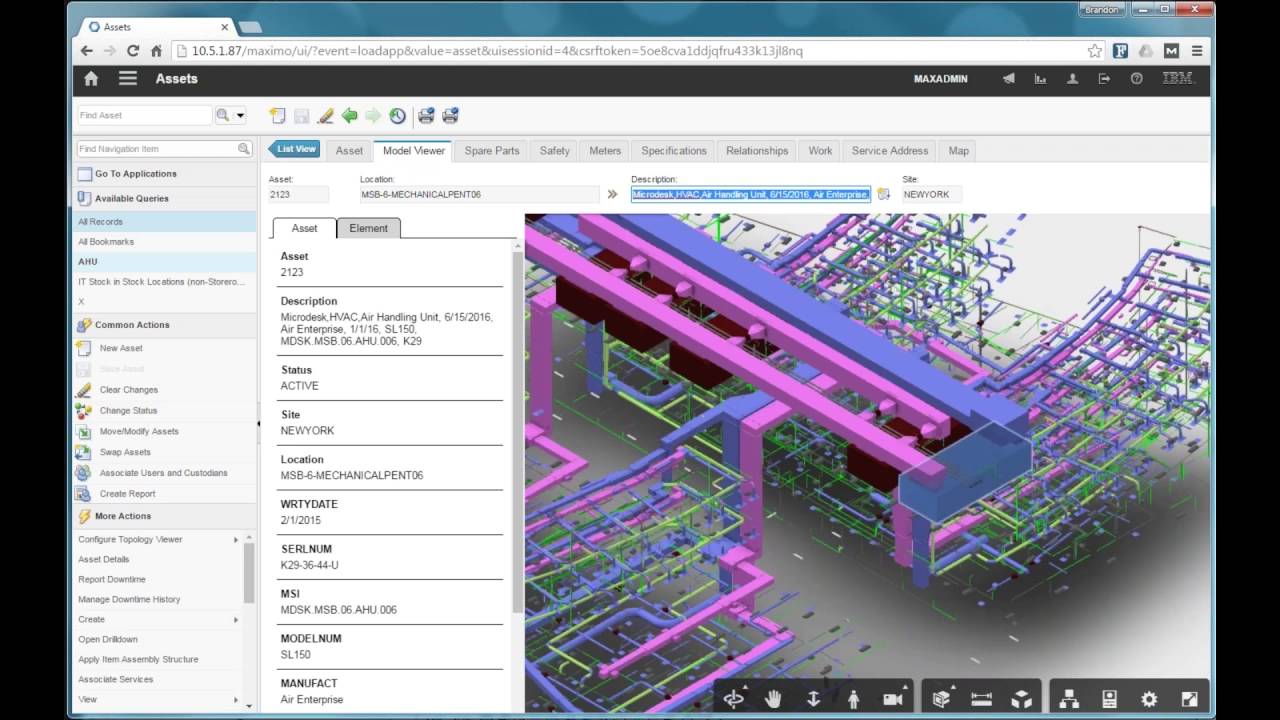This screenshot has width=1280, height=720.
Task: Click the asset details panel scrollbar
Action: point(517,430)
